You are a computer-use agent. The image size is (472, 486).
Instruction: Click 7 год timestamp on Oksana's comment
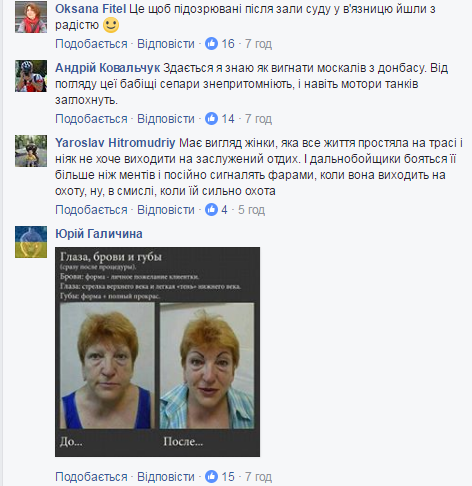258,44
